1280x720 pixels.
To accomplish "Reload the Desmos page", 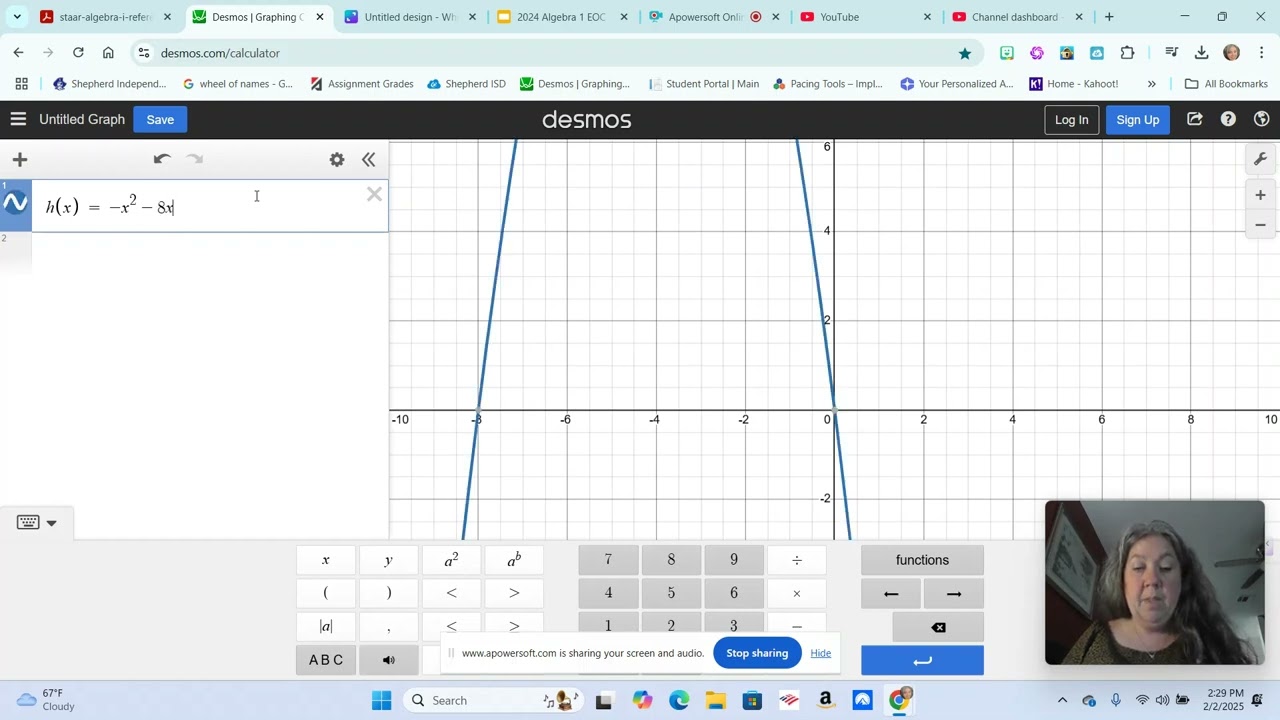I will (78, 53).
